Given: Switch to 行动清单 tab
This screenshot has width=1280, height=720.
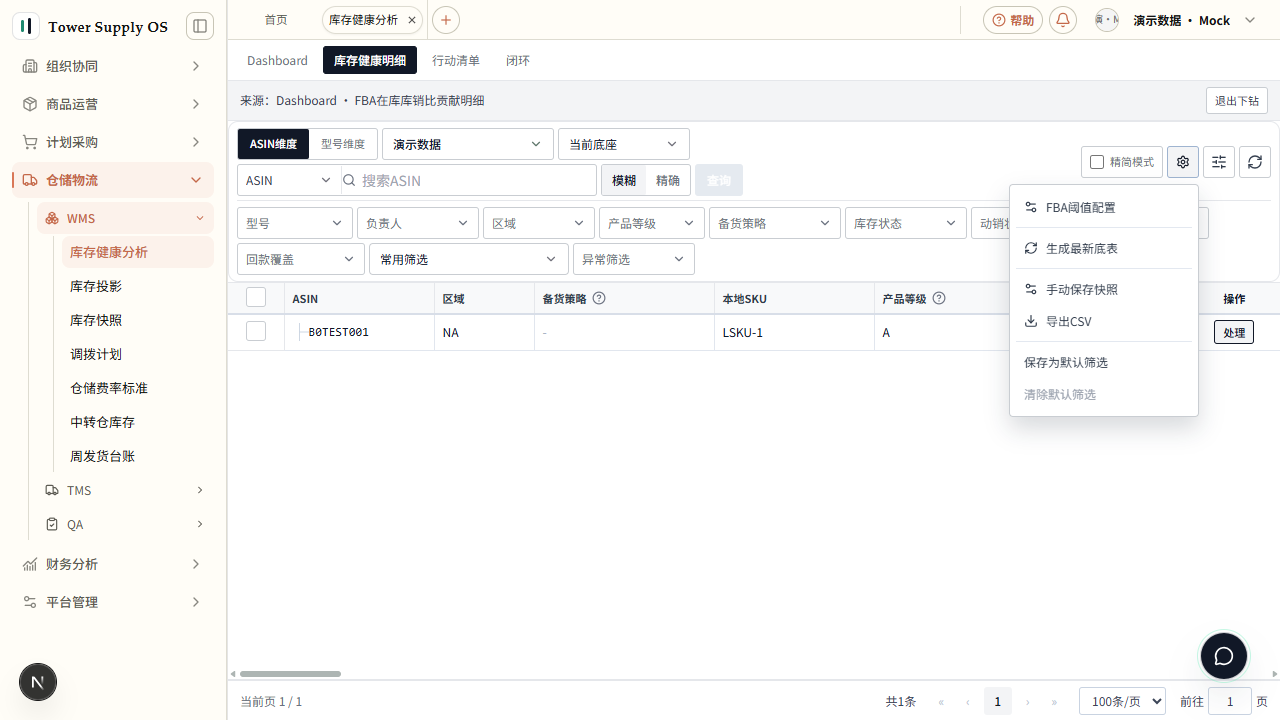Looking at the screenshot, I should pos(456,60).
